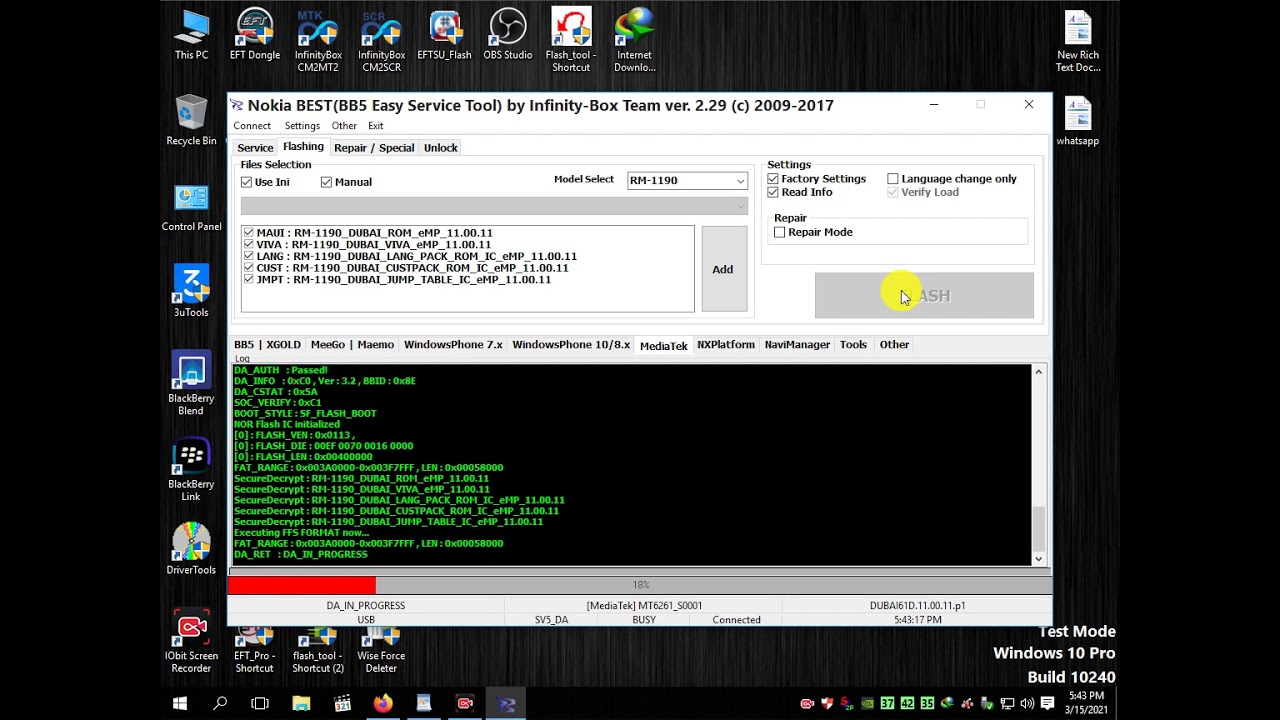Open the Other menu
This screenshot has width=1280, height=720.
point(344,126)
